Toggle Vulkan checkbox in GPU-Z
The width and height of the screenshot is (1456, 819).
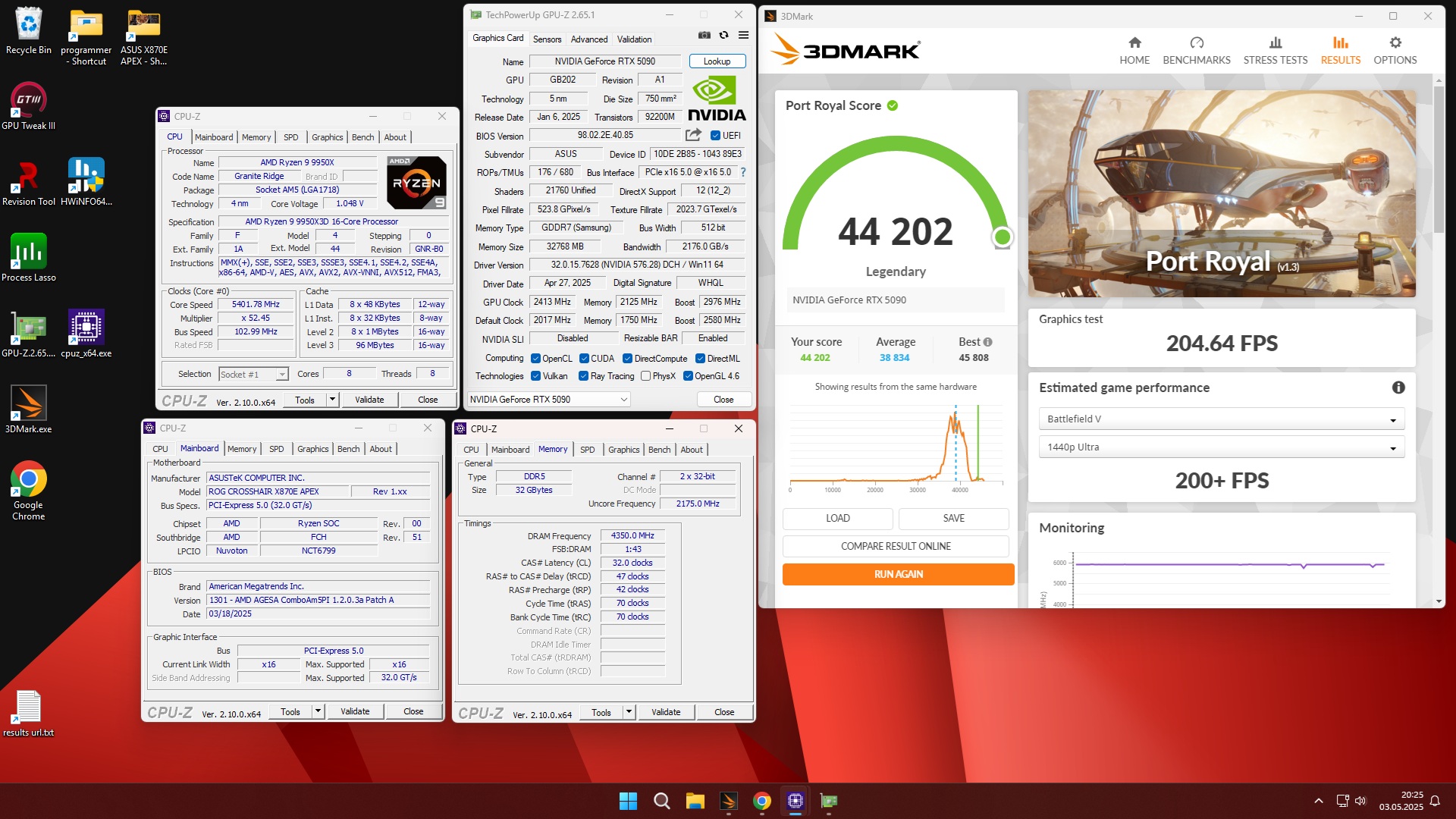[x=536, y=376]
